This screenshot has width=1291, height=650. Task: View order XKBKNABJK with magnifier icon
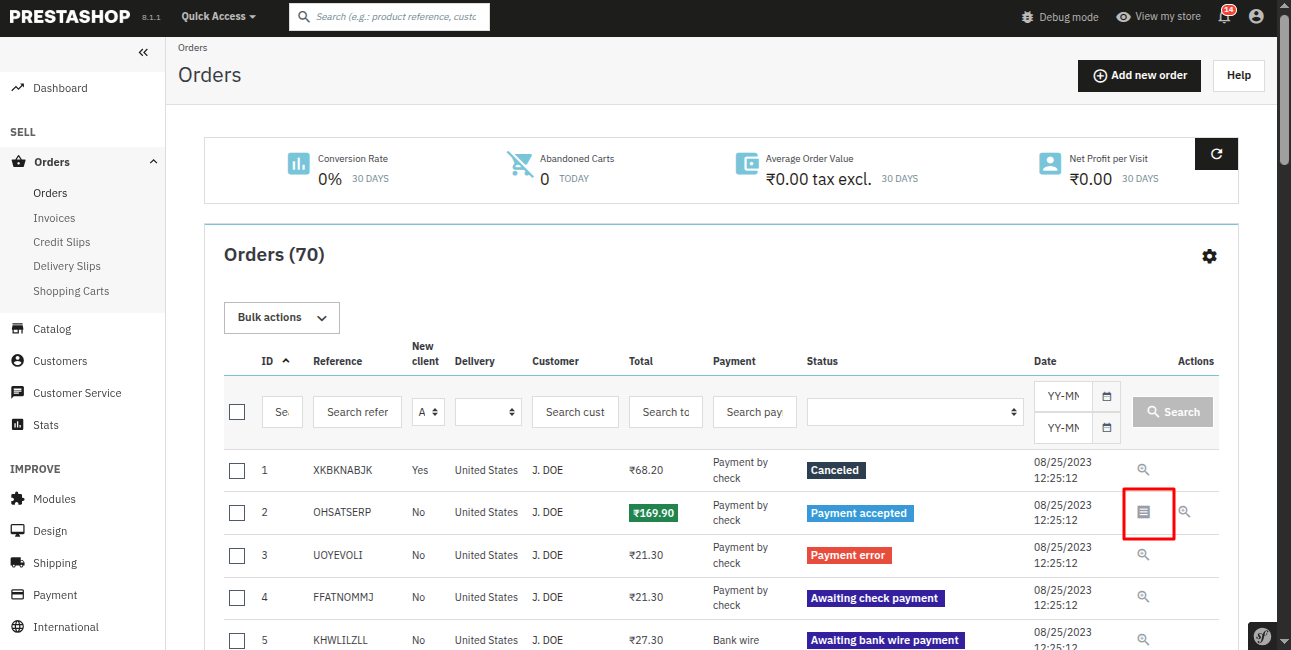[1143, 470]
